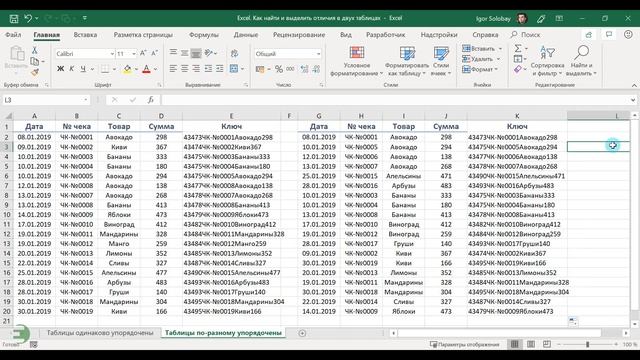Click Merge and Center icon
Screen dimensions: 640x360
coord(234,69)
